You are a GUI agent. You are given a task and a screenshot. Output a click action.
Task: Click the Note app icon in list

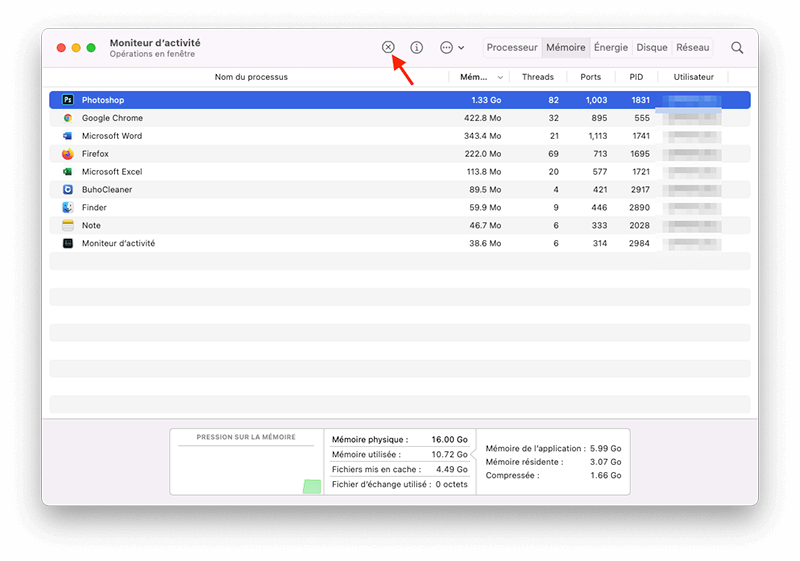pyautogui.click(x=68, y=225)
